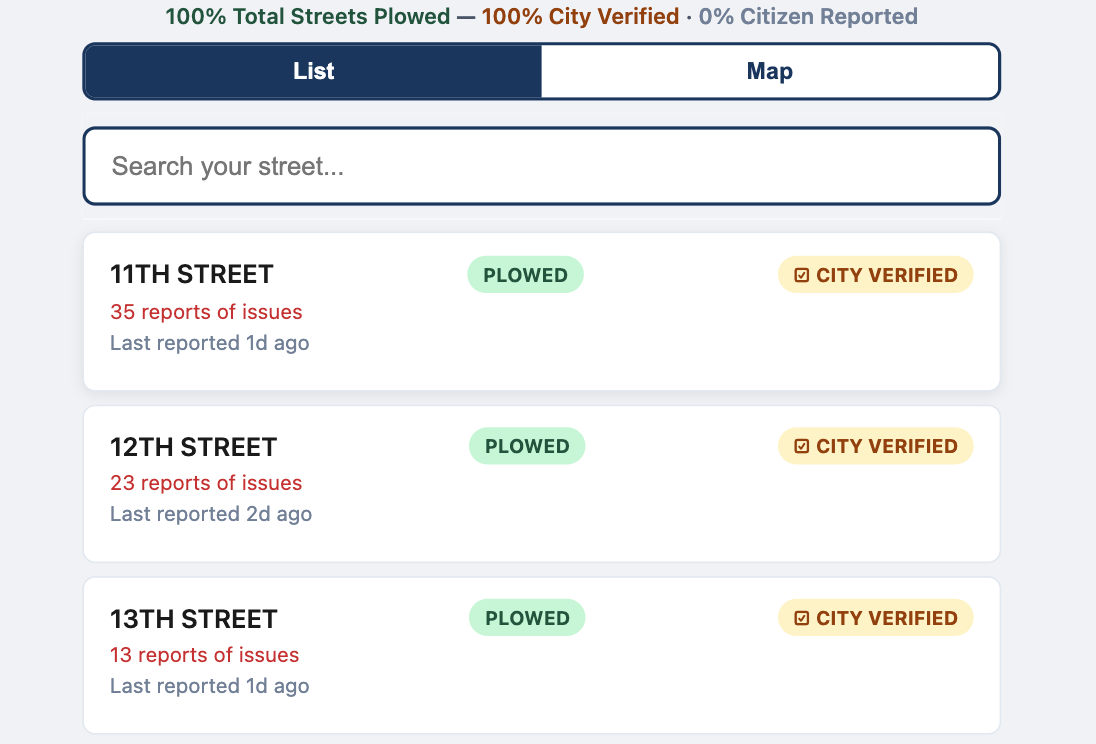Open the 35 reports of issues for 11th Street
Screen dimensions: 1096x744
206,312
